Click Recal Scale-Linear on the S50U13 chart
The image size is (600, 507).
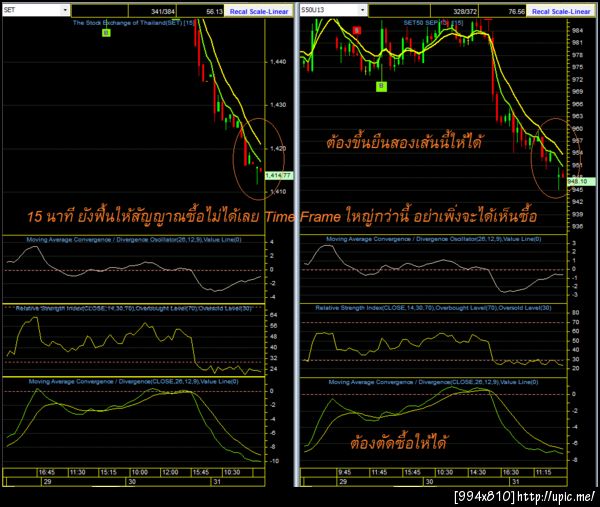(x=561, y=11)
